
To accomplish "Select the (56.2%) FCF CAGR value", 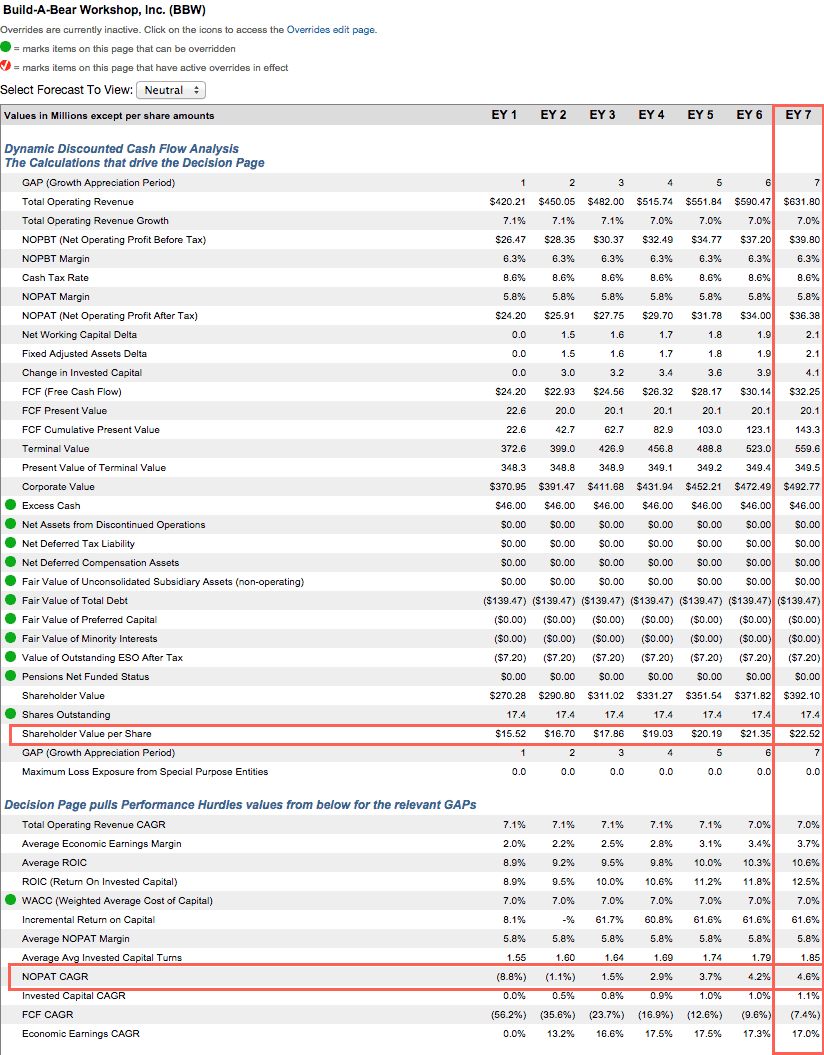I will tap(508, 1015).
